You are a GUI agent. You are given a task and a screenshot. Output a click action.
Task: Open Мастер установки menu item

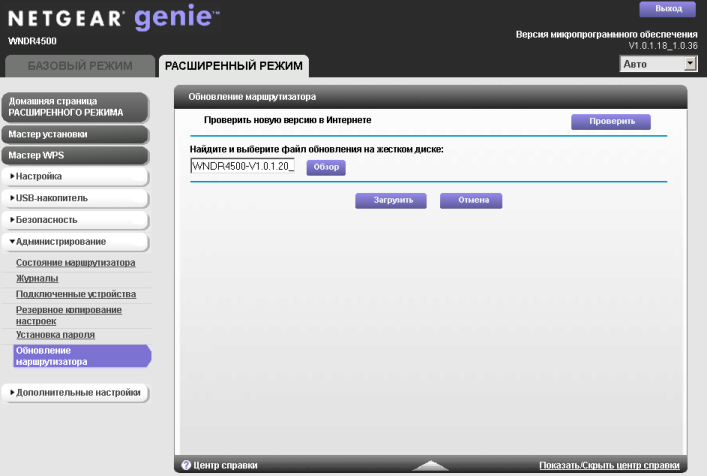(75, 134)
